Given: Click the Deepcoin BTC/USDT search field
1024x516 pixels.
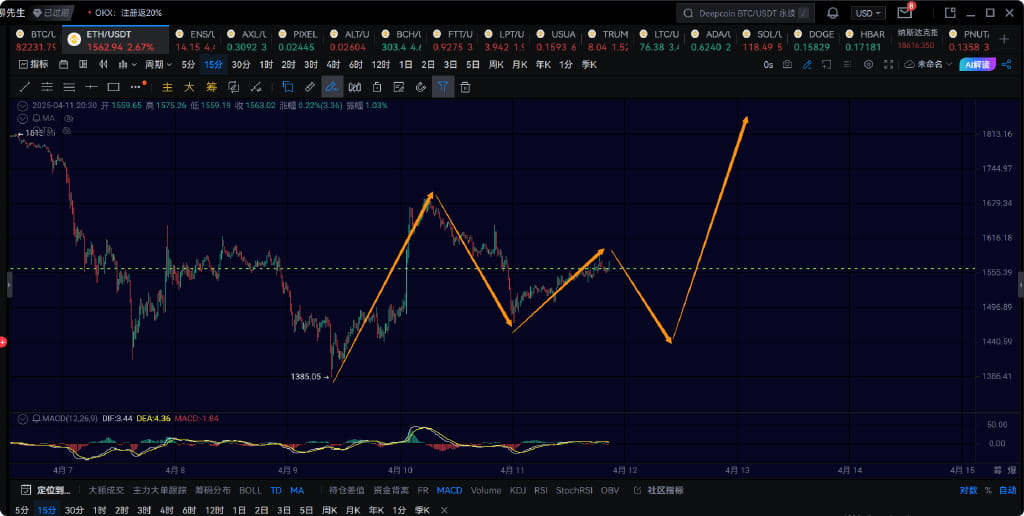Looking at the screenshot, I should [x=746, y=13].
